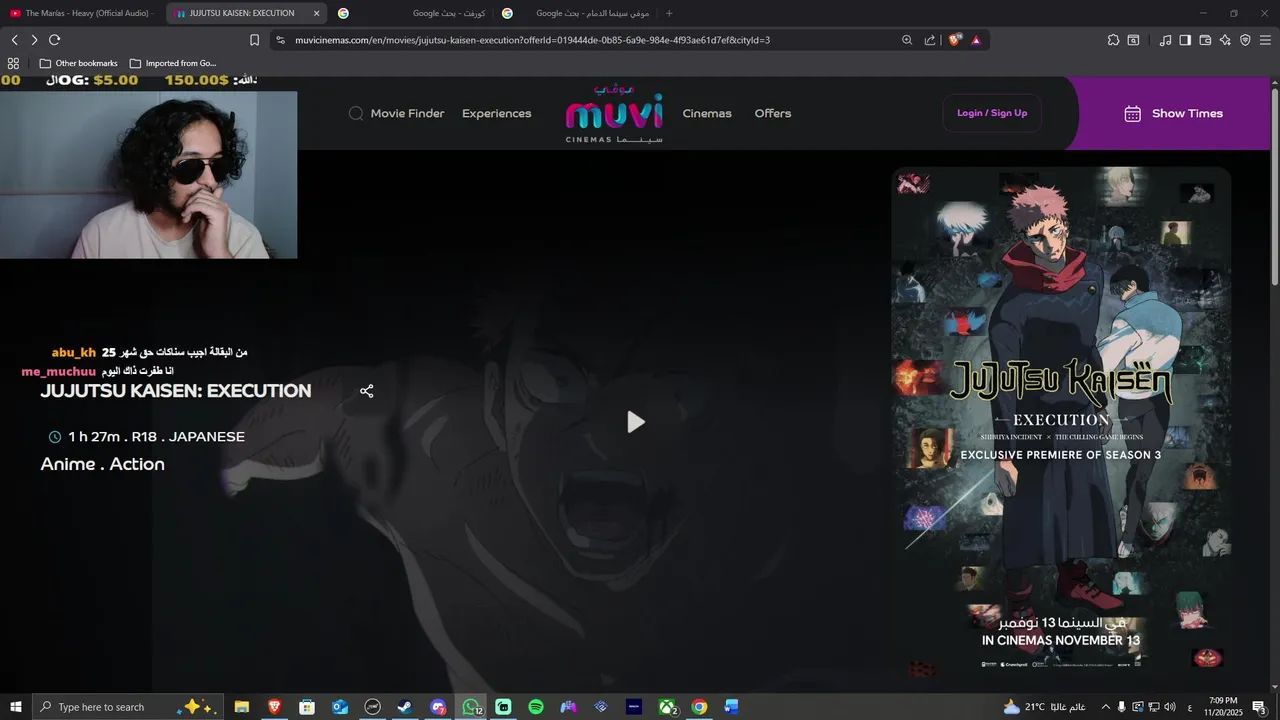The height and width of the screenshot is (720, 1280).
Task: Go to the Cinemas page
Action: pos(707,113)
